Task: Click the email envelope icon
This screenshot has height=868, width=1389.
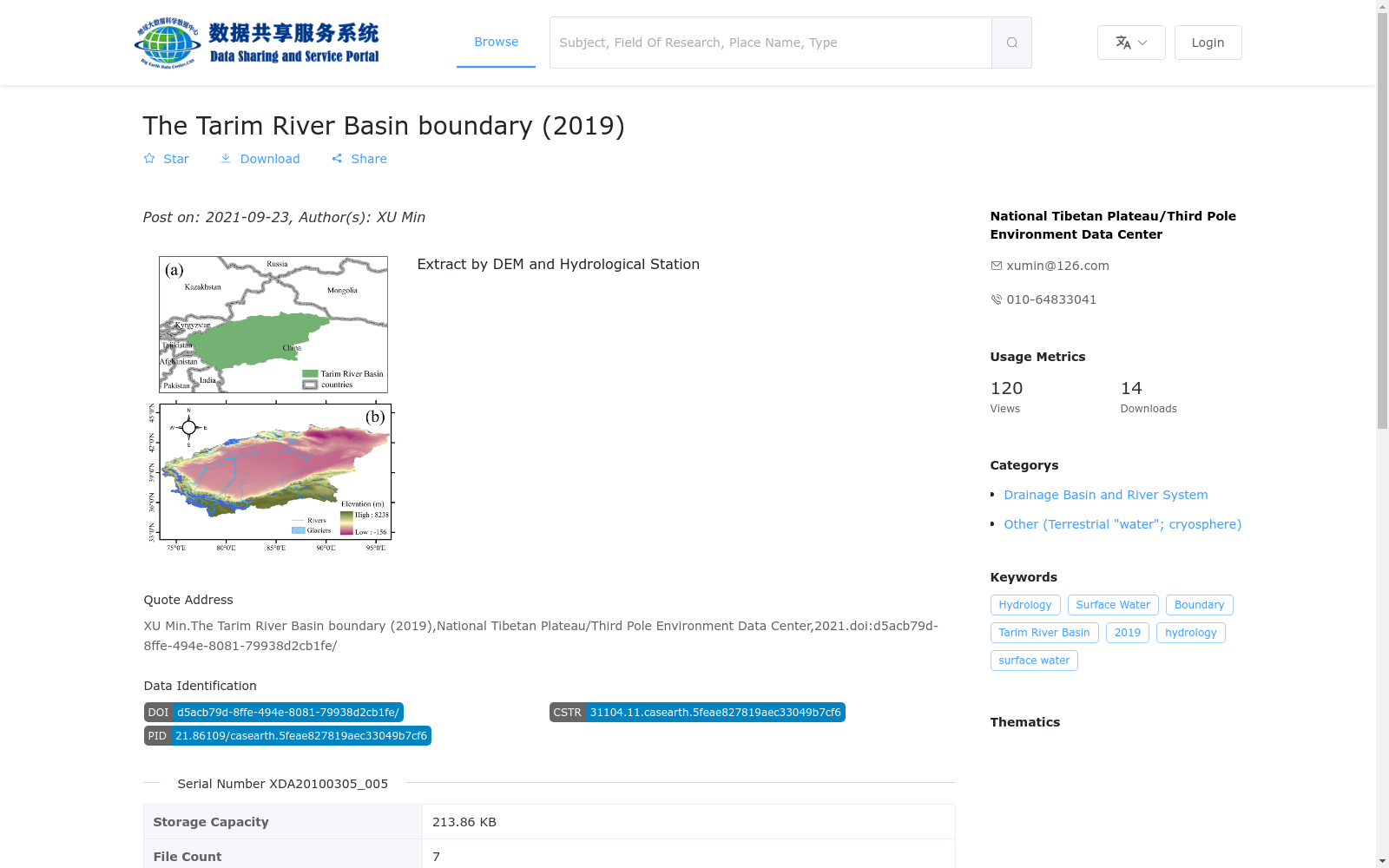Action: pos(997,266)
